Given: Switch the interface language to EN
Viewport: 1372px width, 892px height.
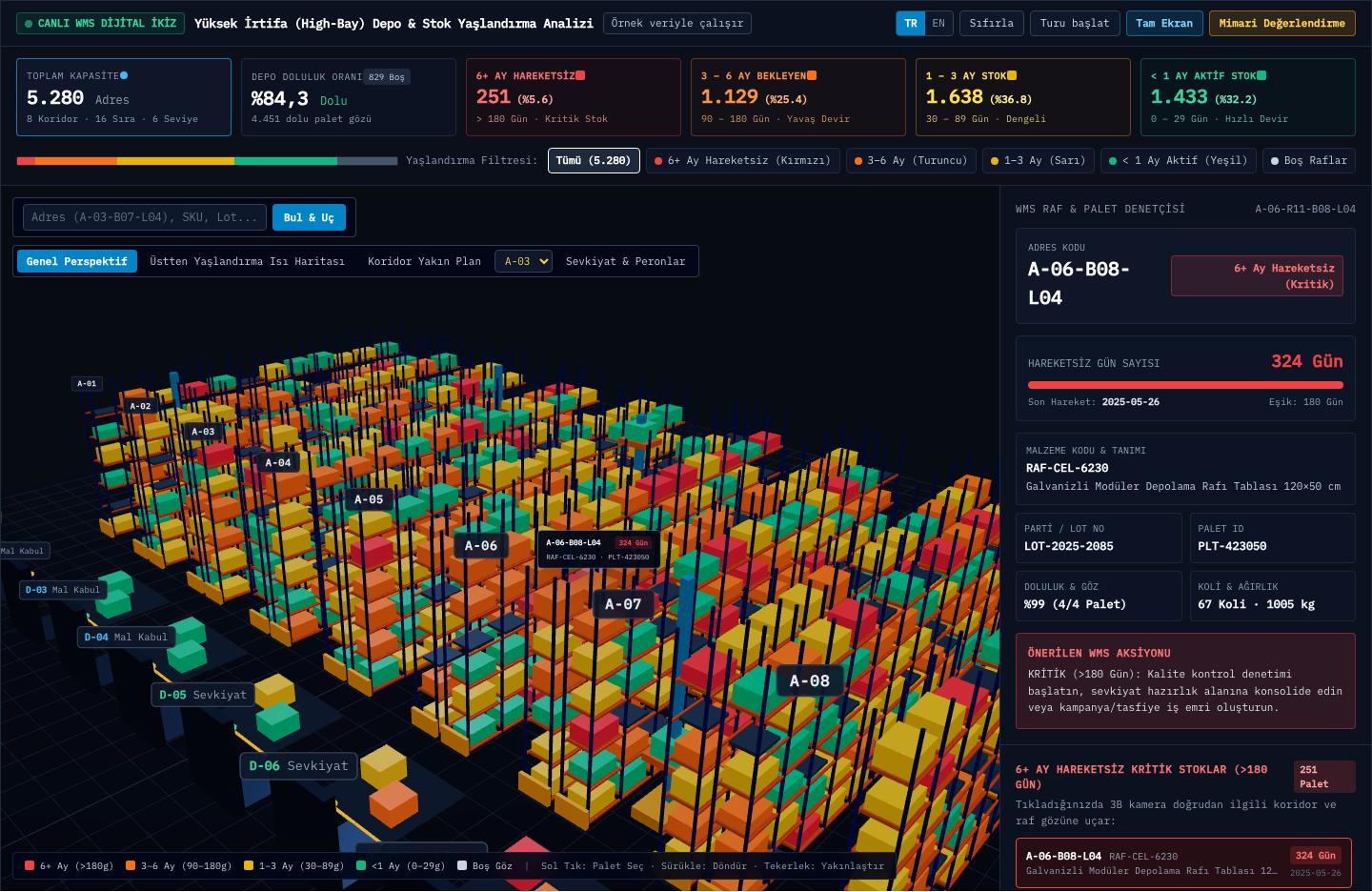Looking at the screenshot, I should [x=938, y=23].
